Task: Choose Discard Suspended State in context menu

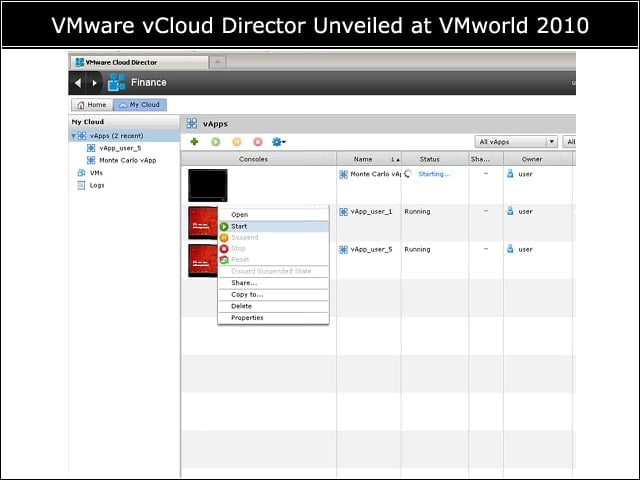Action: [273, 271]
